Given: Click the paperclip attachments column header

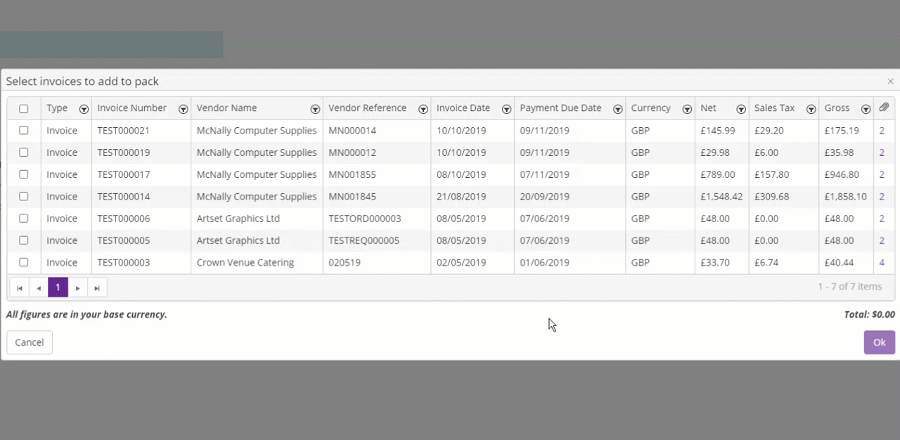Looking at the screenshot, I should [x=884, y=107].
